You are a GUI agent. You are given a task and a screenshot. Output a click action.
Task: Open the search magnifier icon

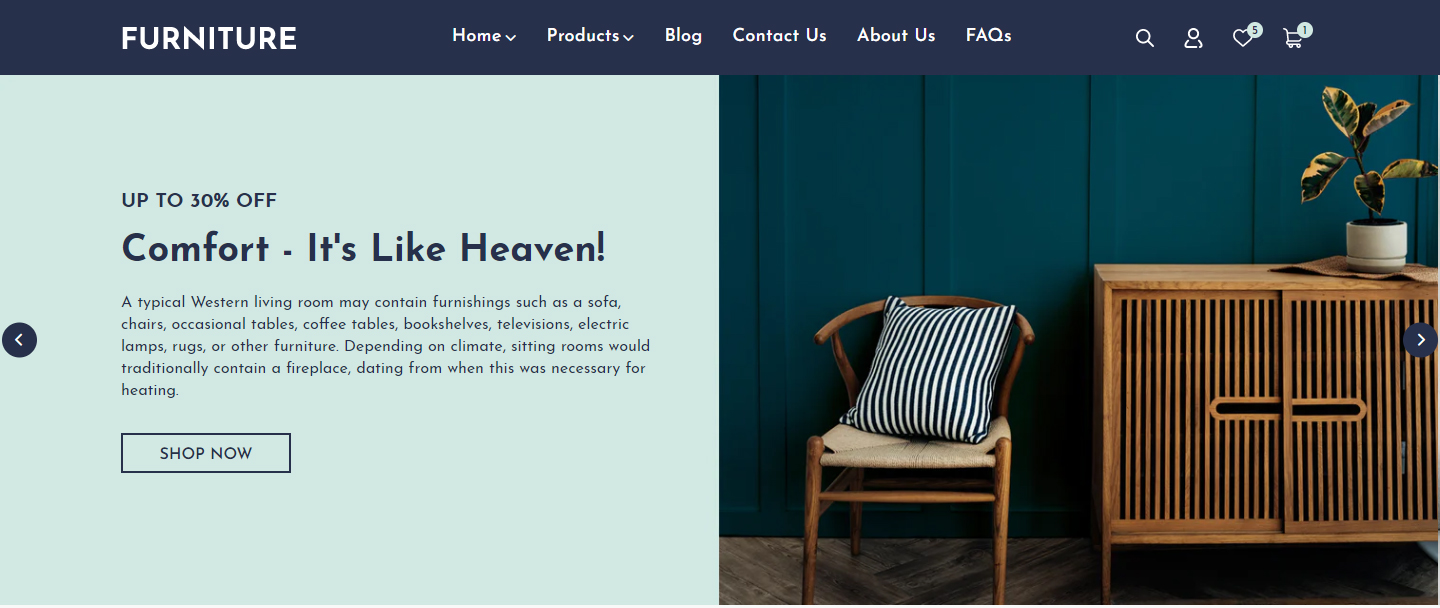pos(1145,38)
